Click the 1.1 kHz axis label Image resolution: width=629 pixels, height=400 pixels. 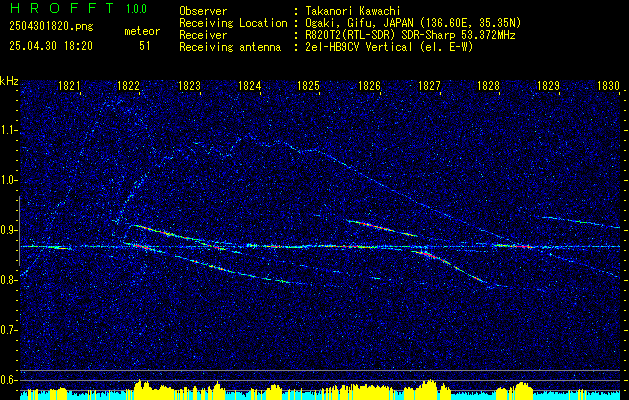[8, 130]
